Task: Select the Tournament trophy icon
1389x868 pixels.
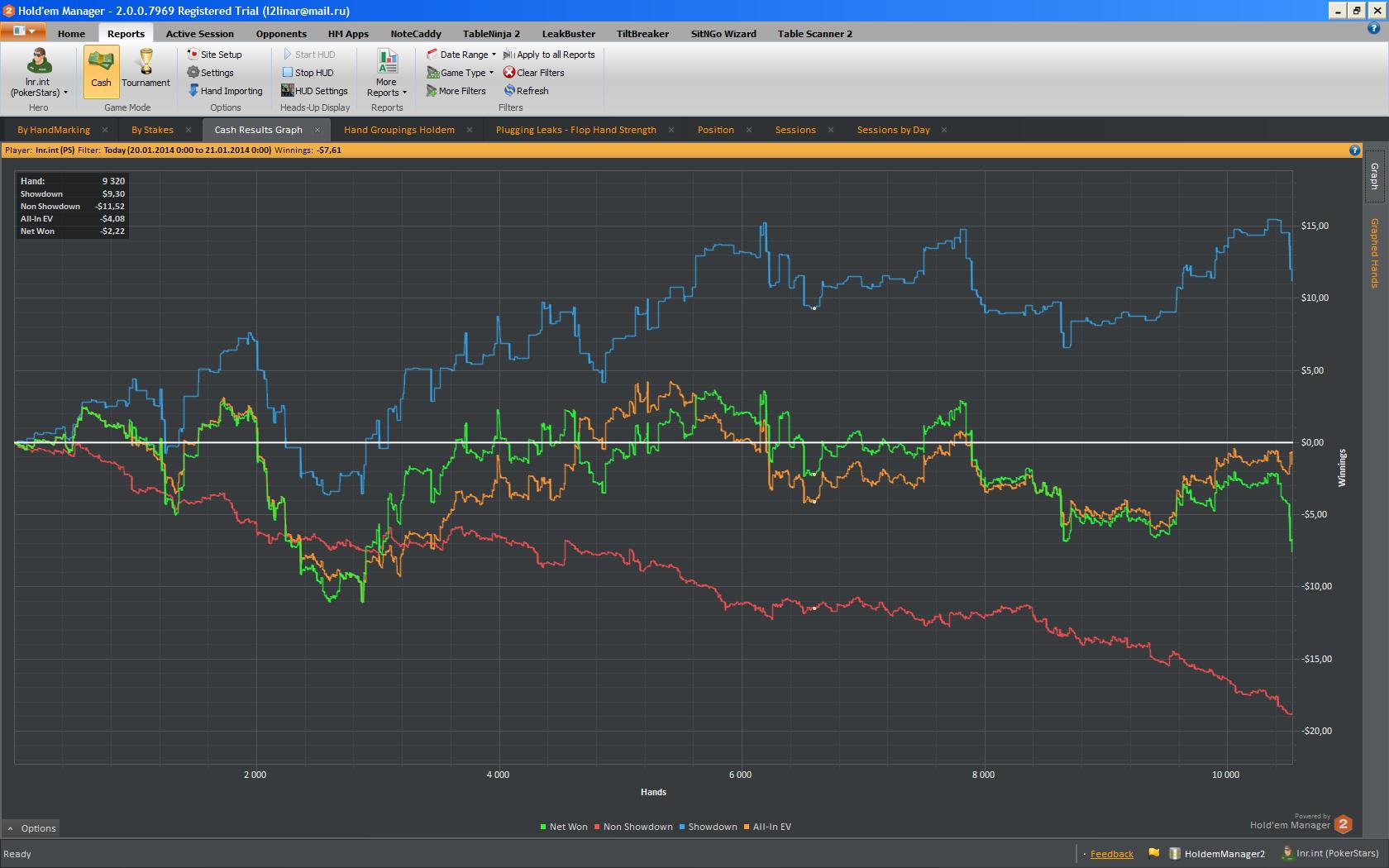Action: click(146, 62)
